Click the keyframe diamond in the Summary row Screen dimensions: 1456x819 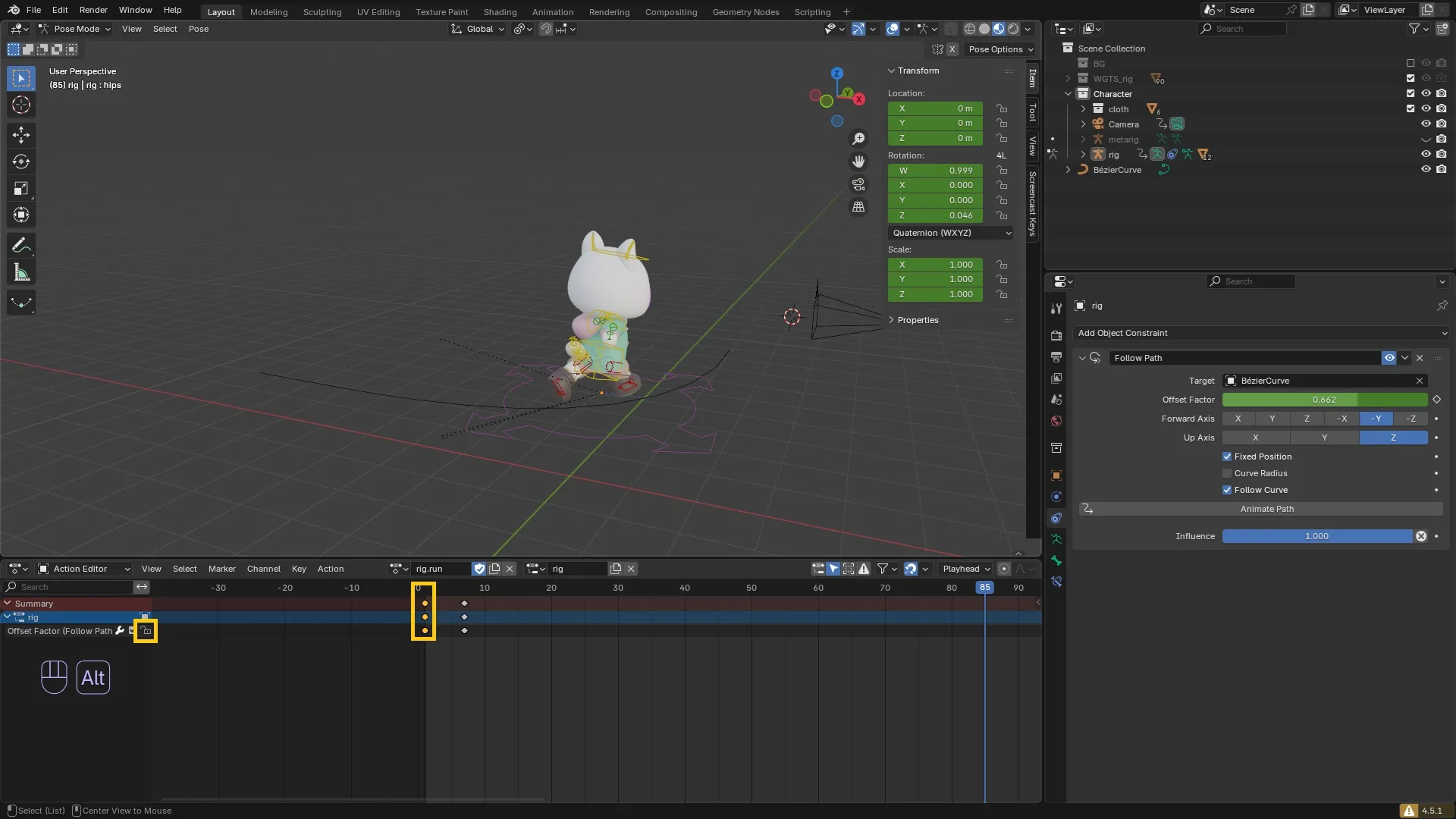tap(465, 604)
